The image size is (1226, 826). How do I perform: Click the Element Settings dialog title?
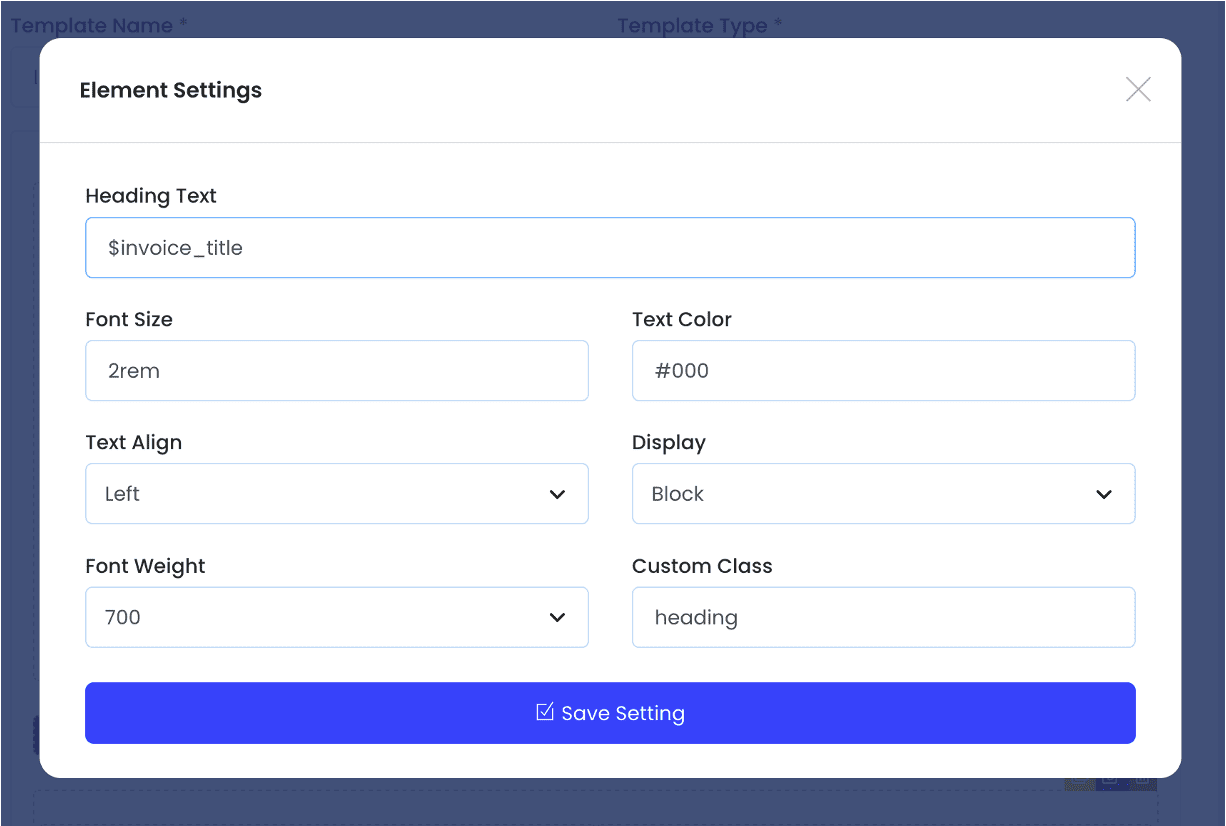click(x=171, y=90)
